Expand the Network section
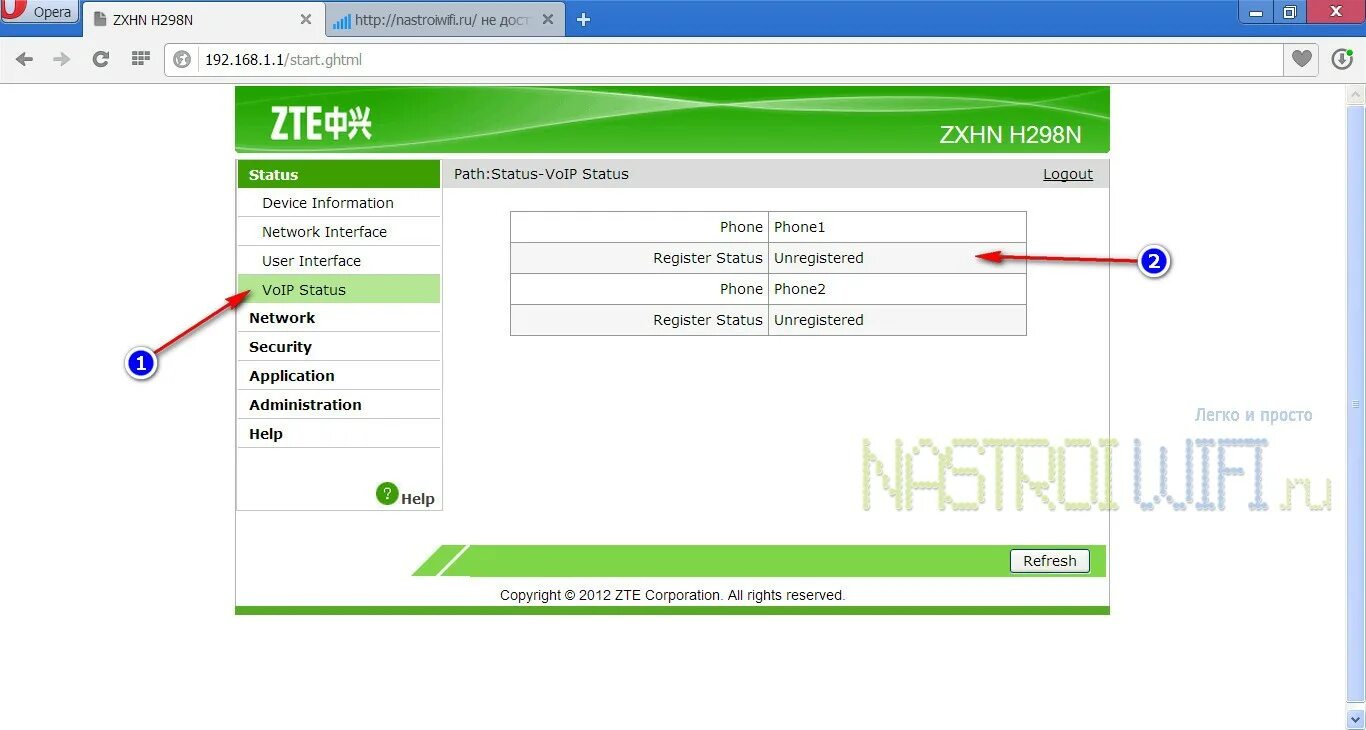This screenshot has width=1366, height=730. tap(282, 318)
